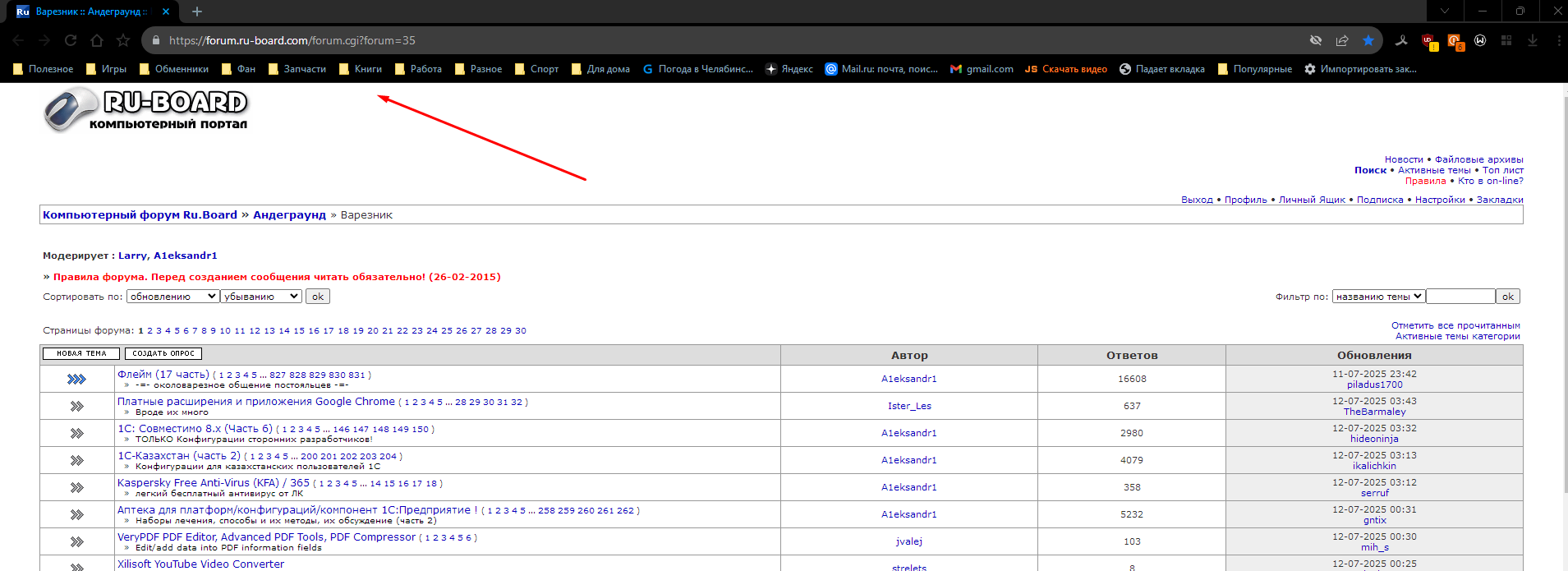
Task: Open sort field dropdown обновлению
Action: click(172, 297)
